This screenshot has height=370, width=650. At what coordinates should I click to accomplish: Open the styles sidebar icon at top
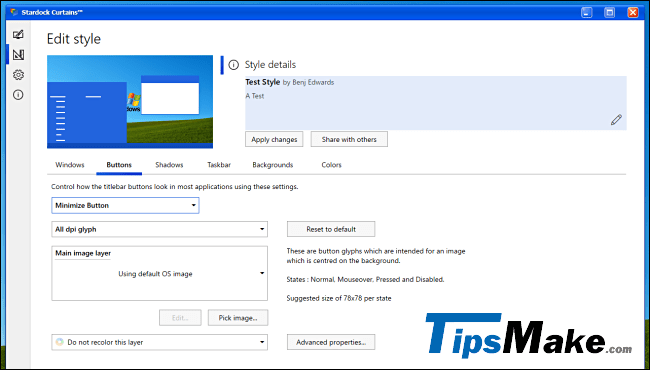18,34
